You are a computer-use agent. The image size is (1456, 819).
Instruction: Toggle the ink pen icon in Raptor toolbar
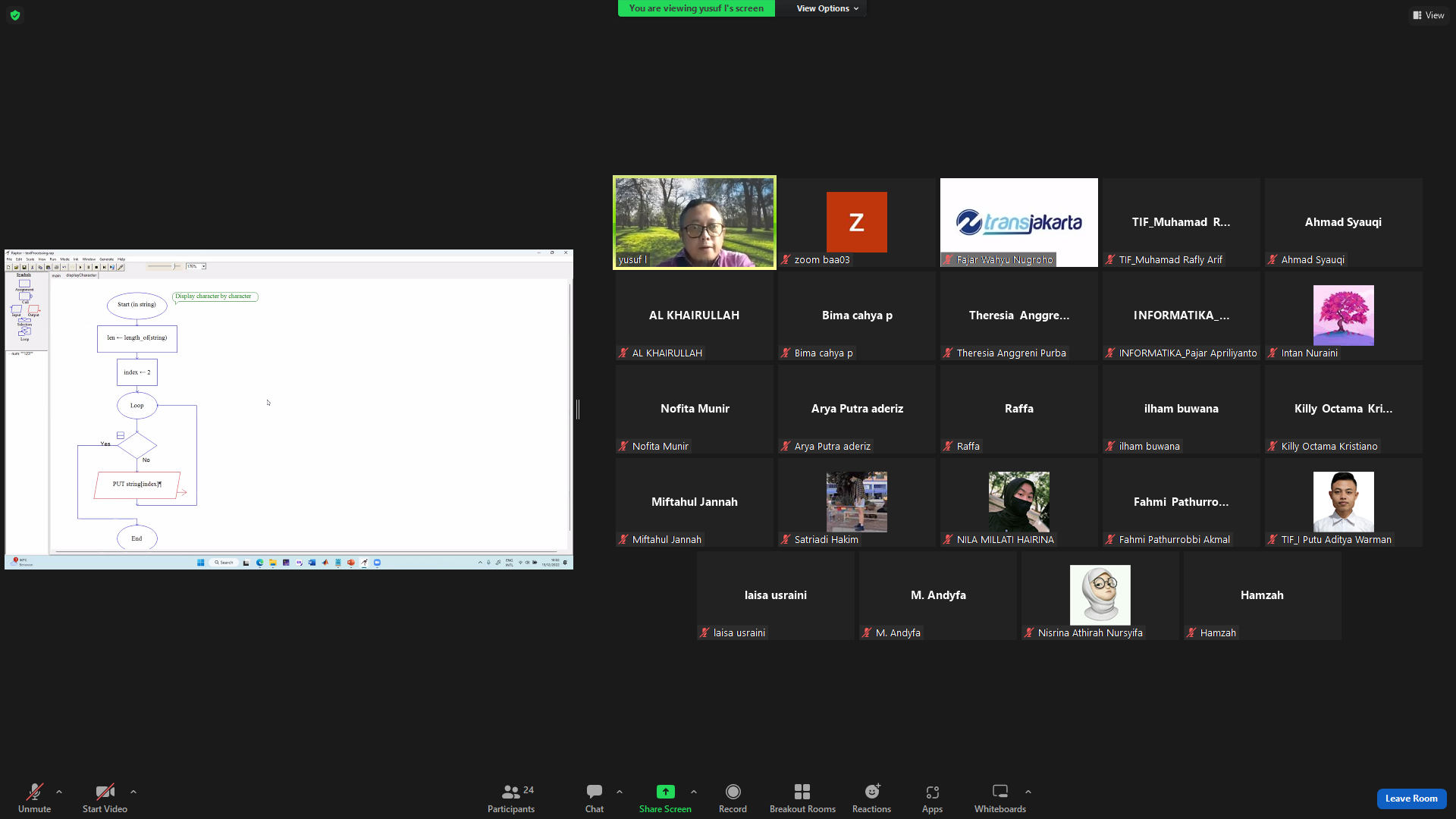click(120, 267)
